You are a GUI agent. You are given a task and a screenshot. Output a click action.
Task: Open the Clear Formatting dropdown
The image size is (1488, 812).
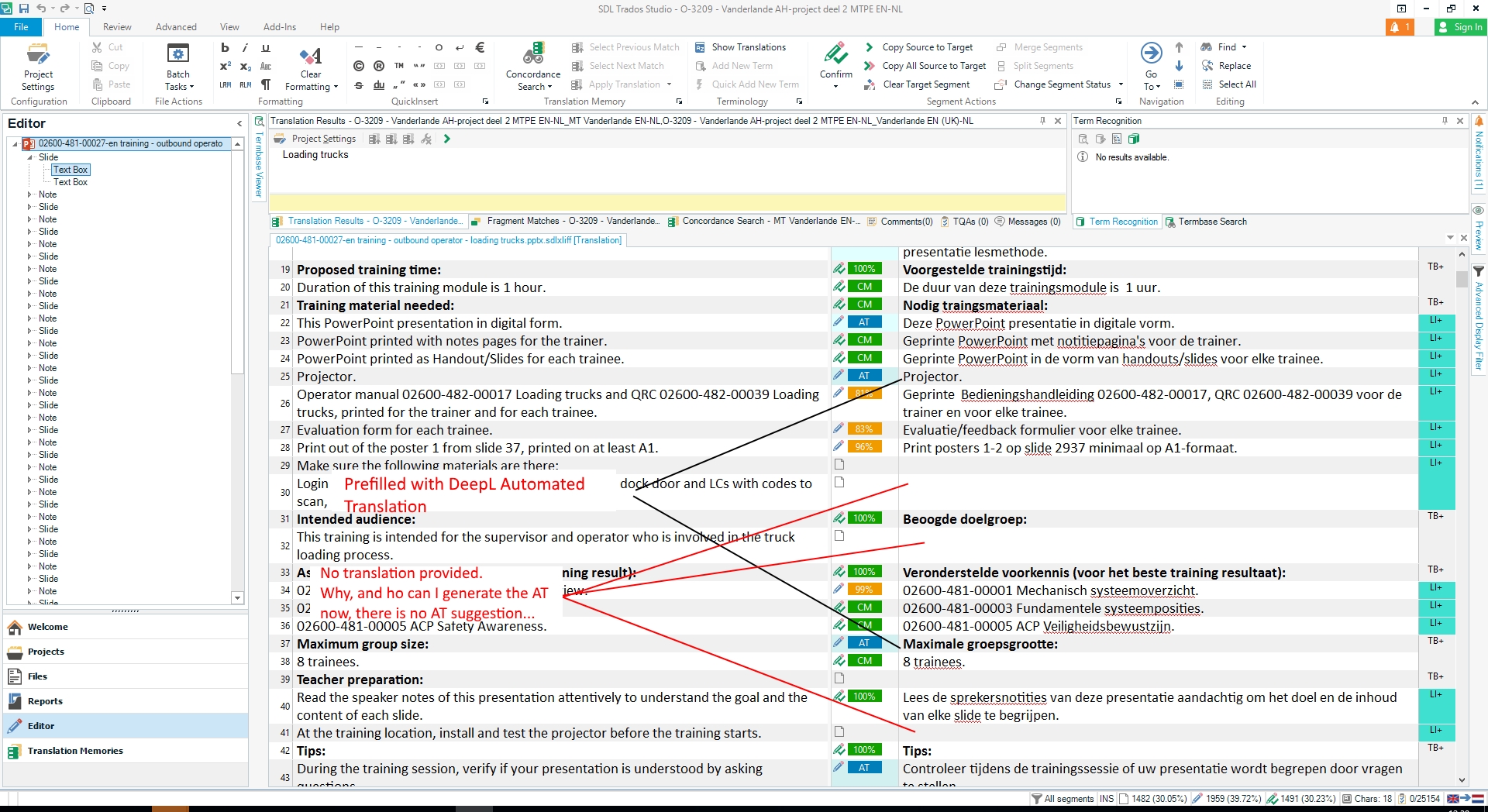coord(312,67)
